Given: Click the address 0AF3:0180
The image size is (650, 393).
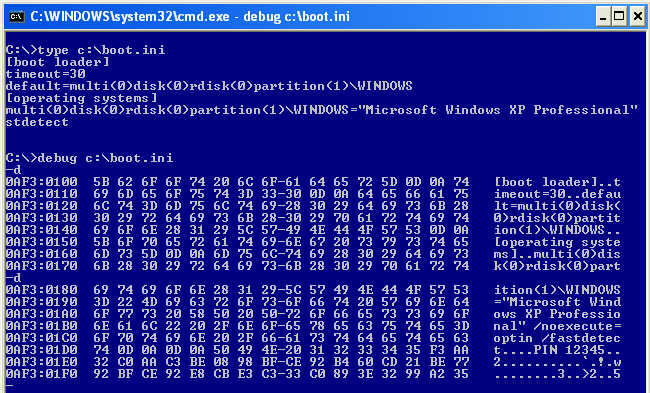Looking at the screenshot, I should coord(41,290).
